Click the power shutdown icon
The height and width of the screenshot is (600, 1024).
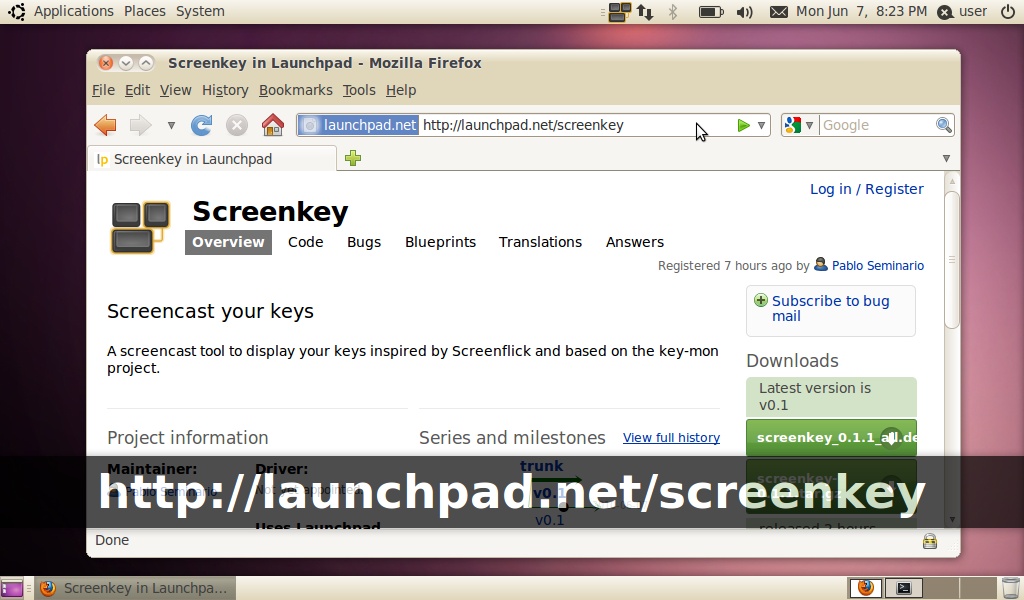coord(1008,11)
